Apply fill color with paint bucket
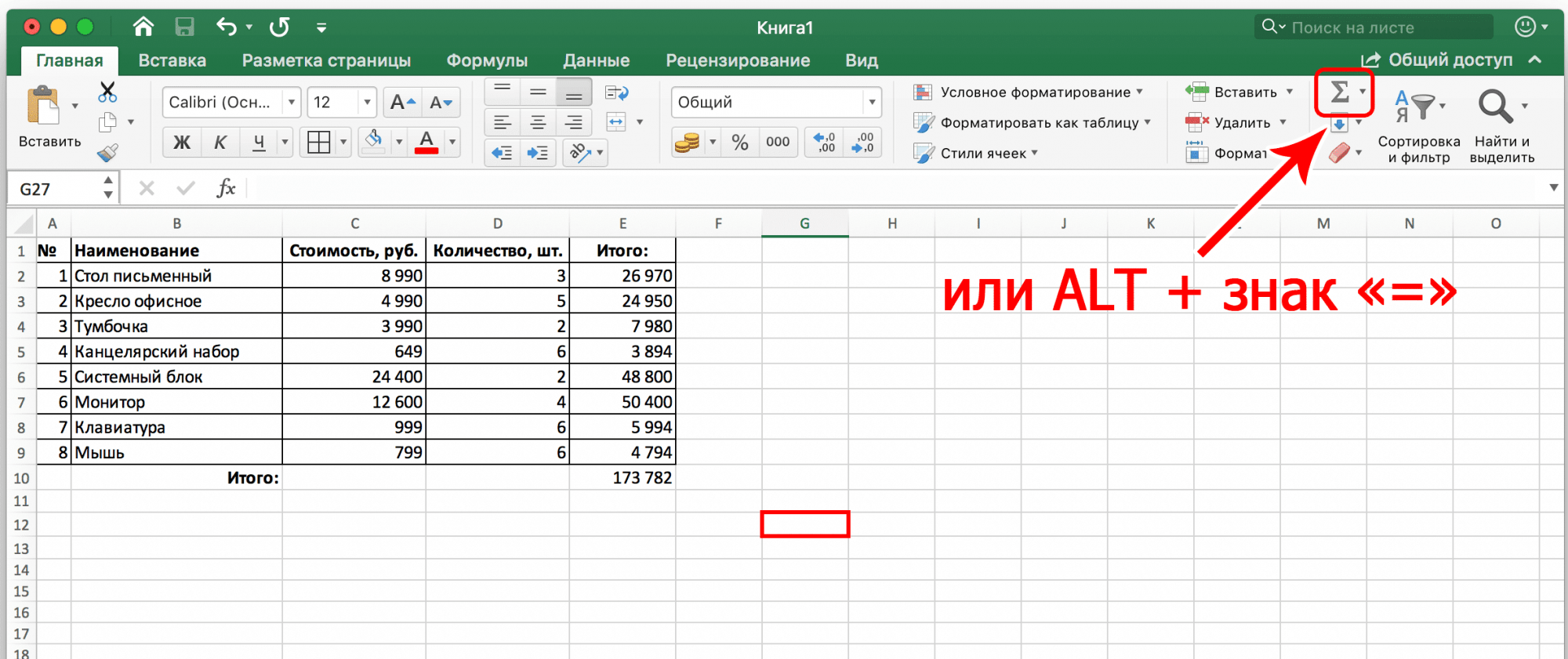Image resolution: width=1568 pixels, height=659 pixels. click(x=374, y=142)
